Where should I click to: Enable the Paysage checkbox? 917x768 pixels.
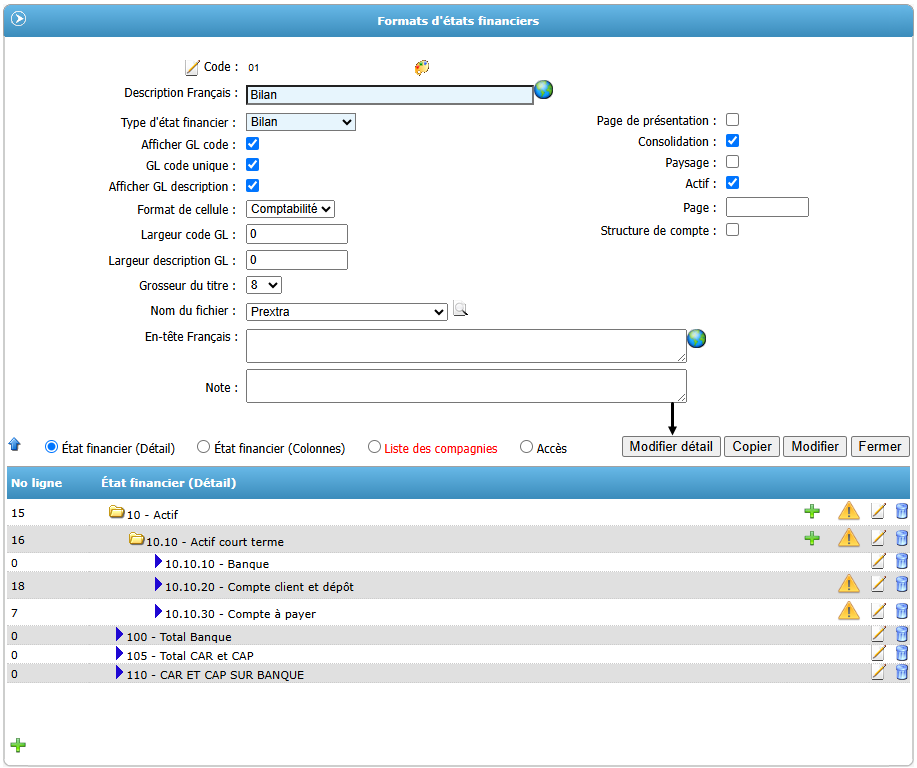(732, 162)
